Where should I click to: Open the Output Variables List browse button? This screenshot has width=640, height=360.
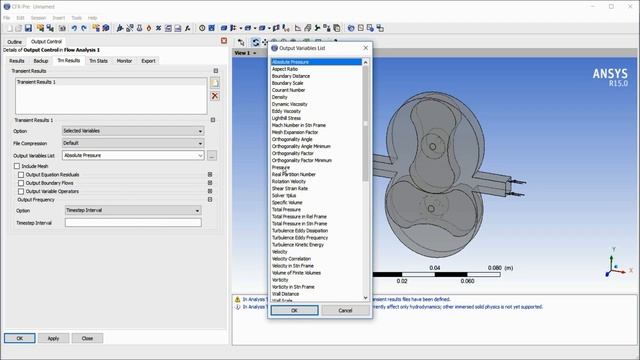(212, 156)
